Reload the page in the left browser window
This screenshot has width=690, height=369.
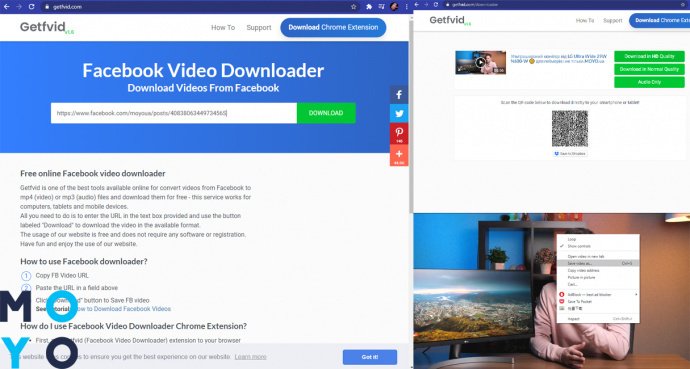pos(31,7)
